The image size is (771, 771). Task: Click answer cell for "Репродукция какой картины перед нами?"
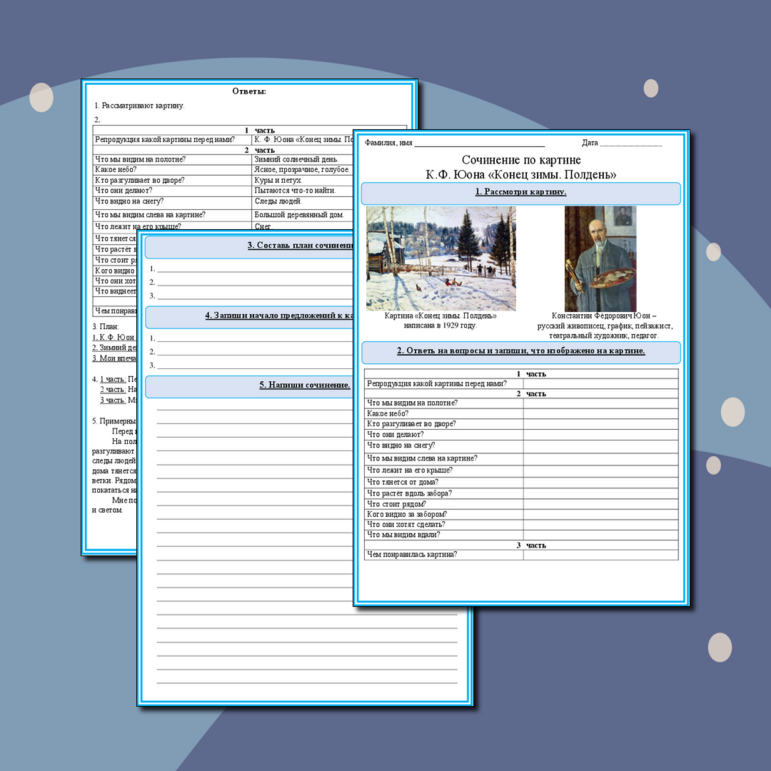pos(600,383)
